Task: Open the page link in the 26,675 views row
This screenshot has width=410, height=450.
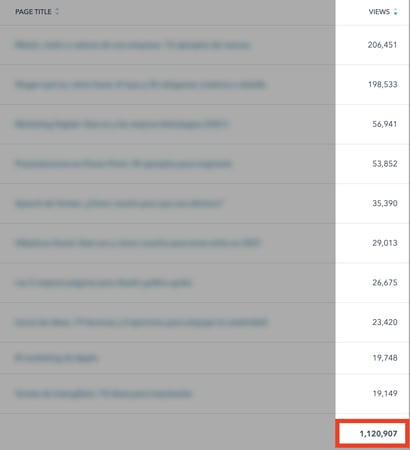Action: tap(103, 283)
